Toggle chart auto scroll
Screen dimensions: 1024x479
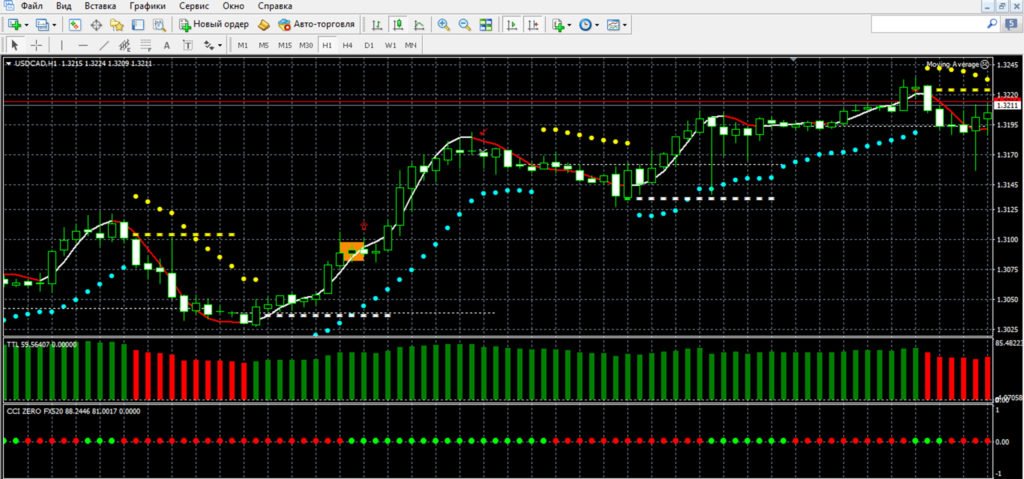click(513, 25)
